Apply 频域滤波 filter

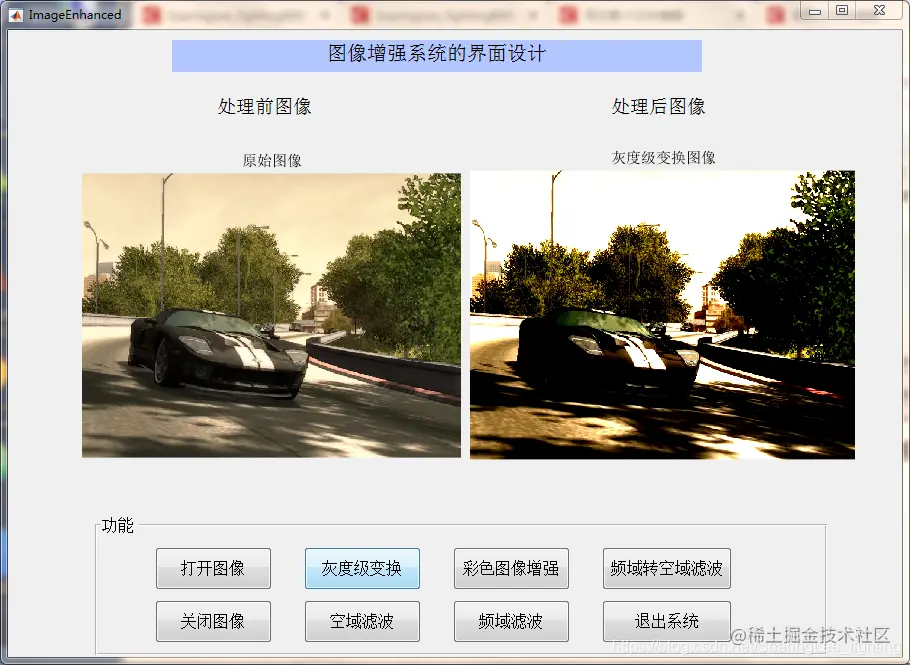[x=511, y=621]
